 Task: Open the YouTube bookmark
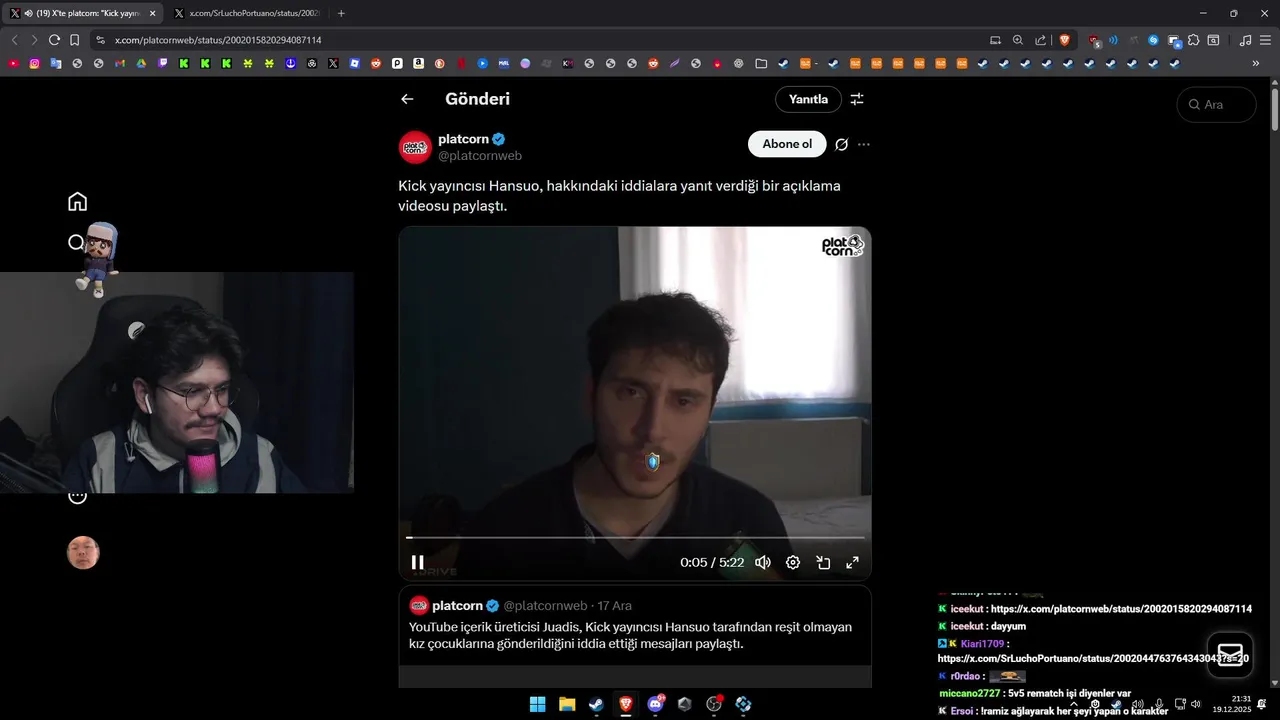(x=13, y=63)
